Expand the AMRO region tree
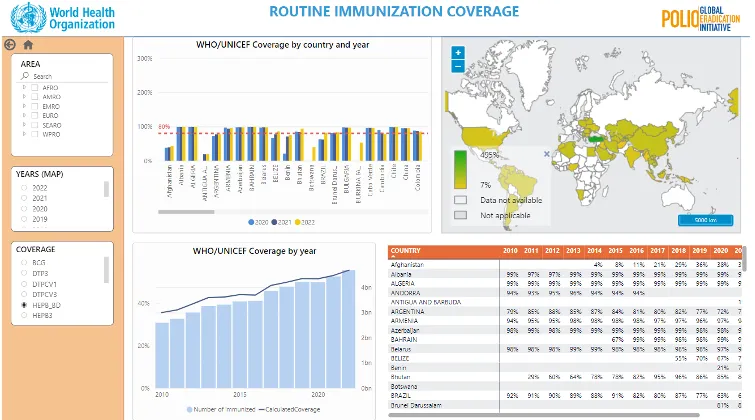Screen dimensions: 755x420 click(24, 97)
